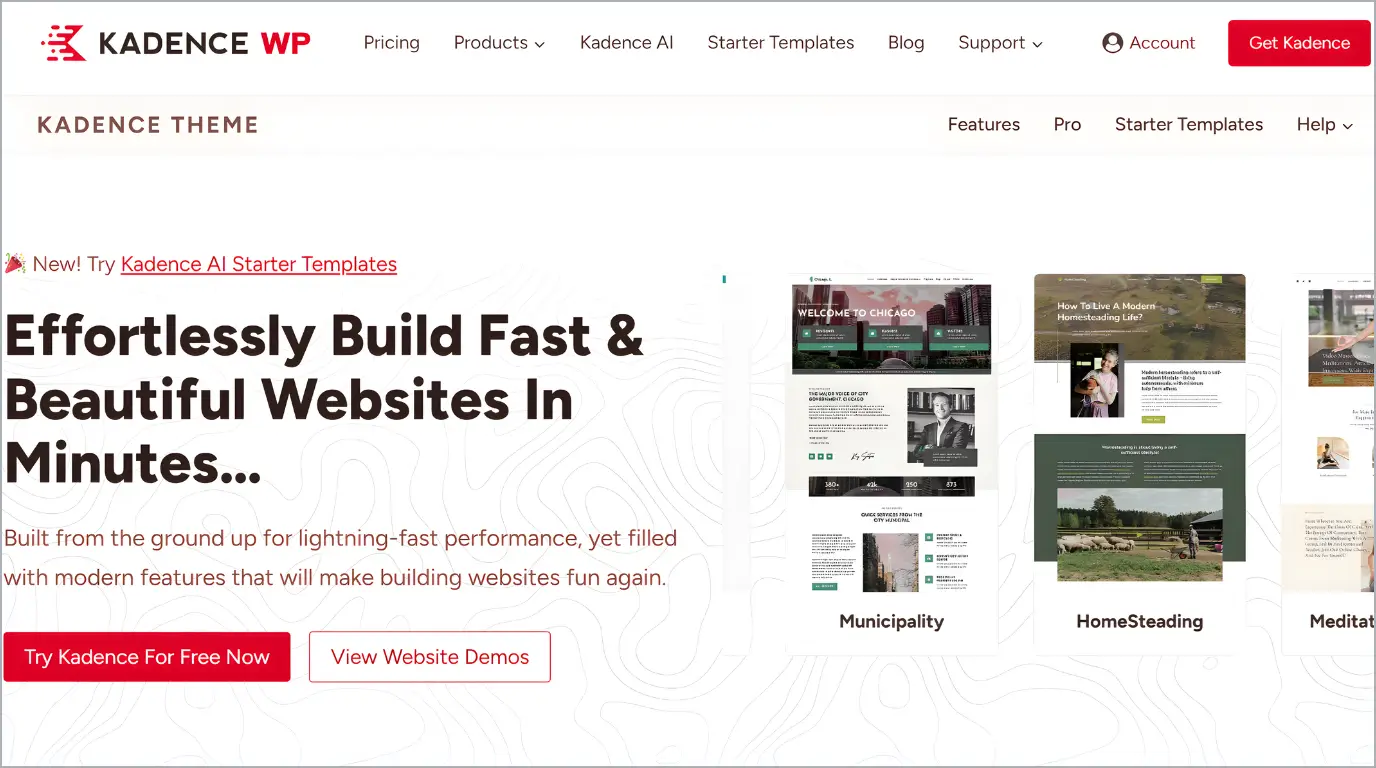Screen dimensions: 1376x768
Task: Click the View Website Demos button
Action: pyautogui.click(x=429, y=657)
